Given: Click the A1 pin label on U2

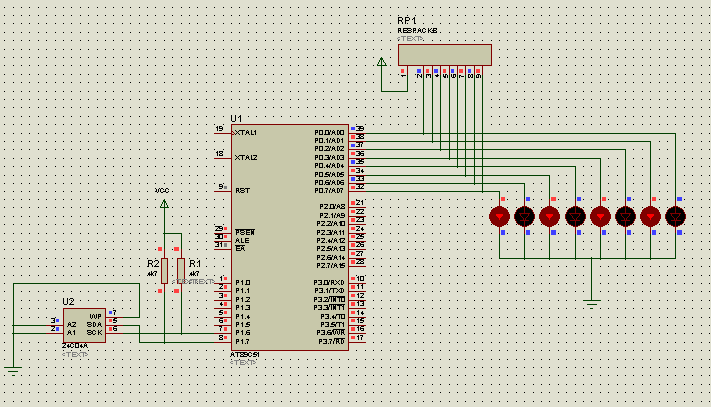Looking at the screenshot, I should click(71, 333).
